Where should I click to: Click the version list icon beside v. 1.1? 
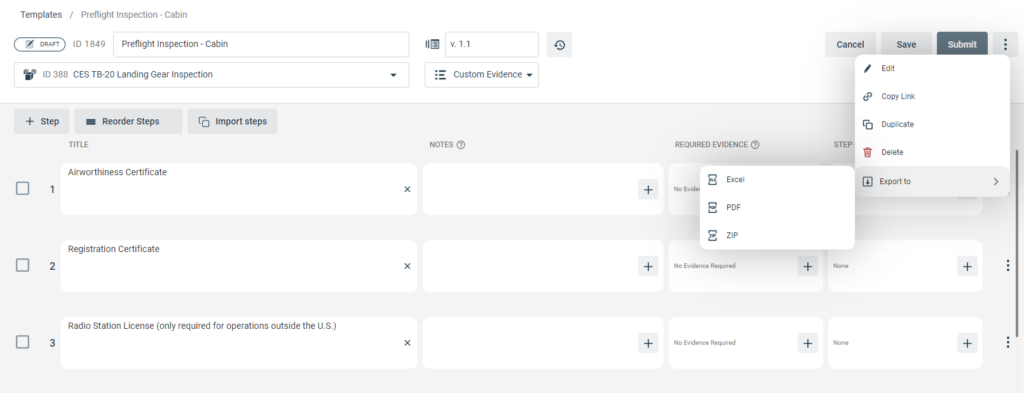pos(432,44)
